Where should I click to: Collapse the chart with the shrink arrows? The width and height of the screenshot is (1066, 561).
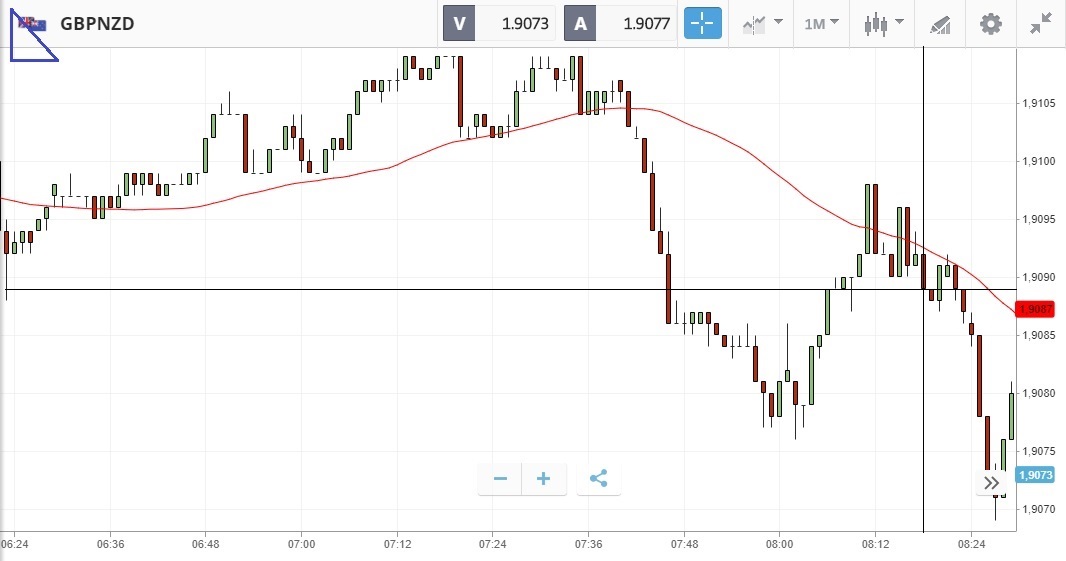click(1040, 23)
